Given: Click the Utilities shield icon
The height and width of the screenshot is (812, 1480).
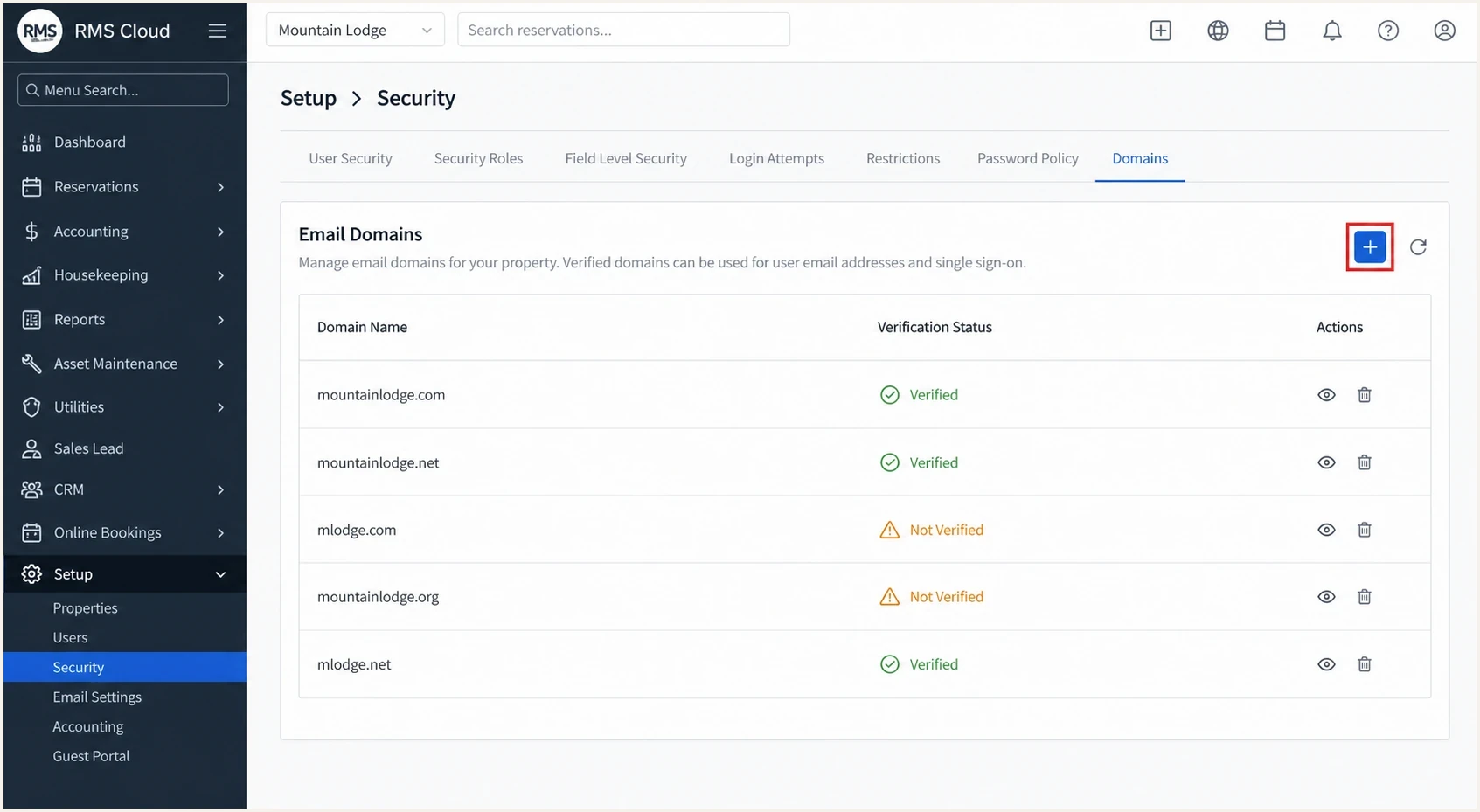Looking at the screenshot, I should [x=31, y=407].
